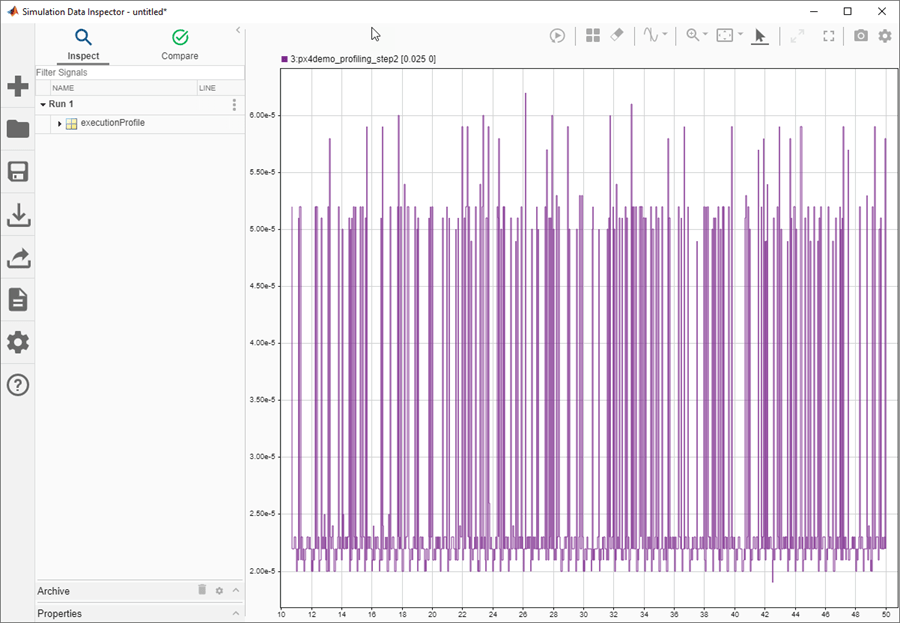
Task: Select the arrow pointer tool in toolbar
Action: point(759,35)
